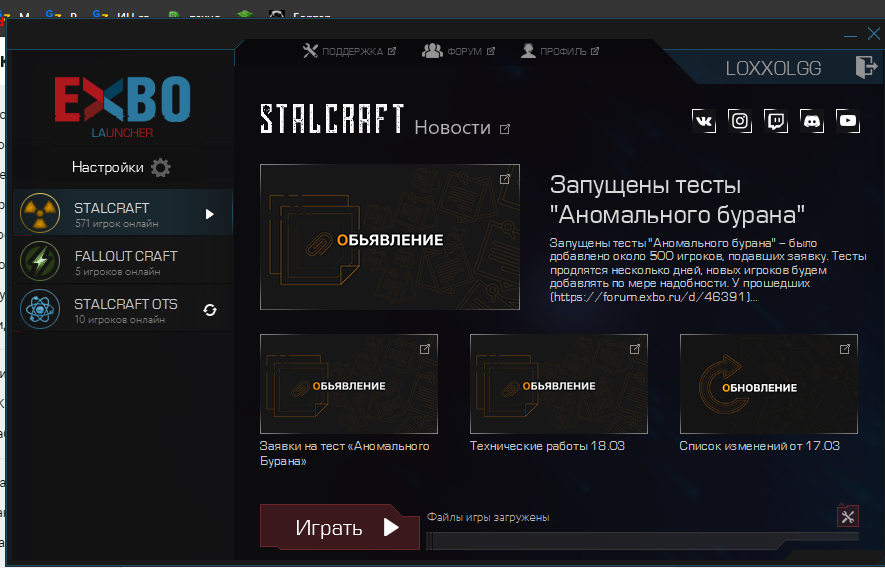Select FALLOUT CRAFT in the game list

[123, 261]
